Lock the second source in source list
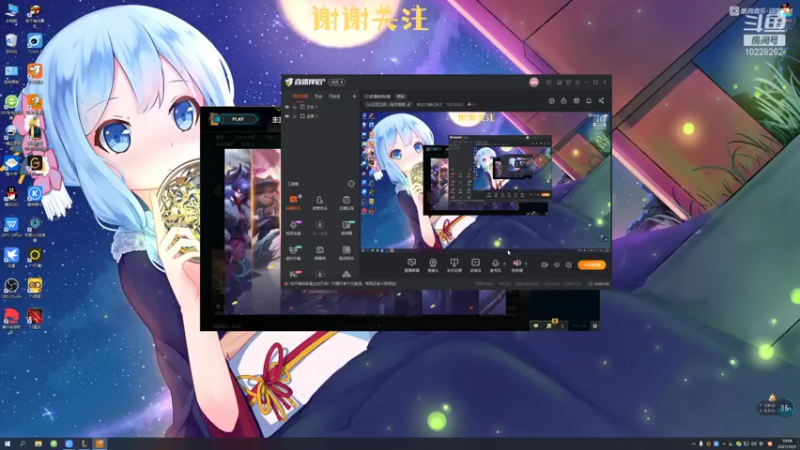The width and height of the screenshot is (800, 450). coord(294,116)
